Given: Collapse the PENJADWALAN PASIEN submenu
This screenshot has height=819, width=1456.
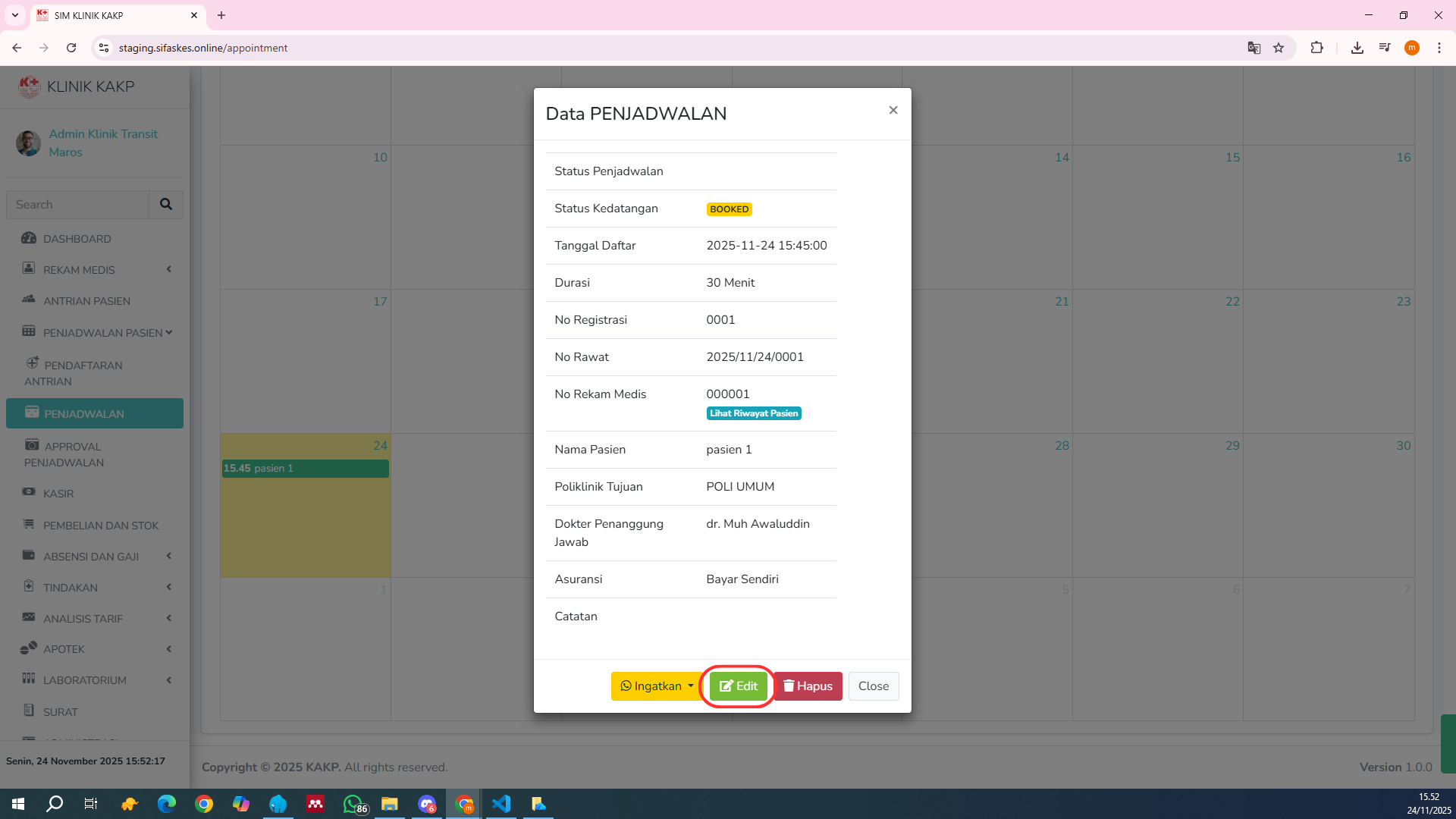Looking at the screenshot, I should point(169,332).
